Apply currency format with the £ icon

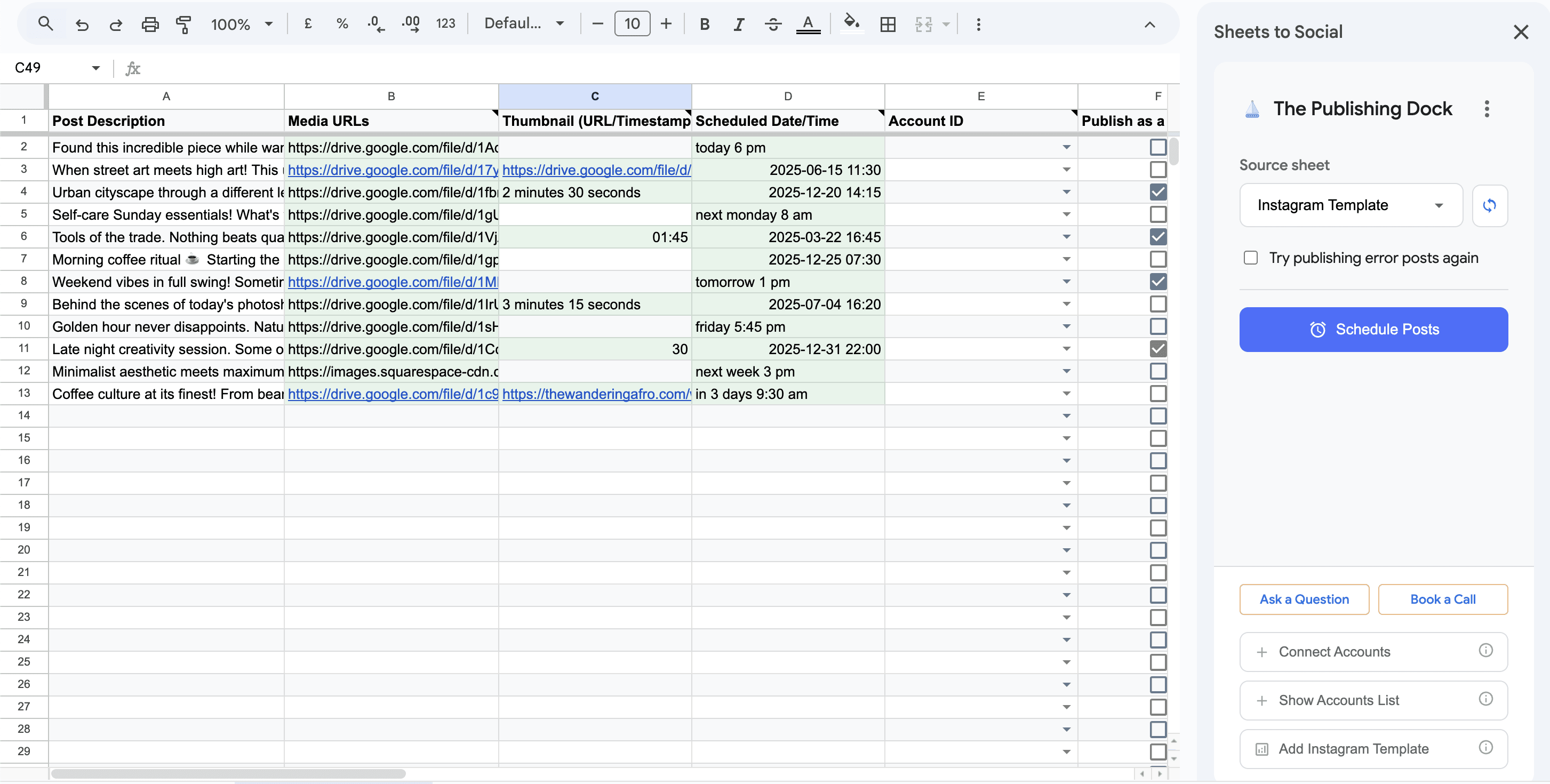[308, 24]
